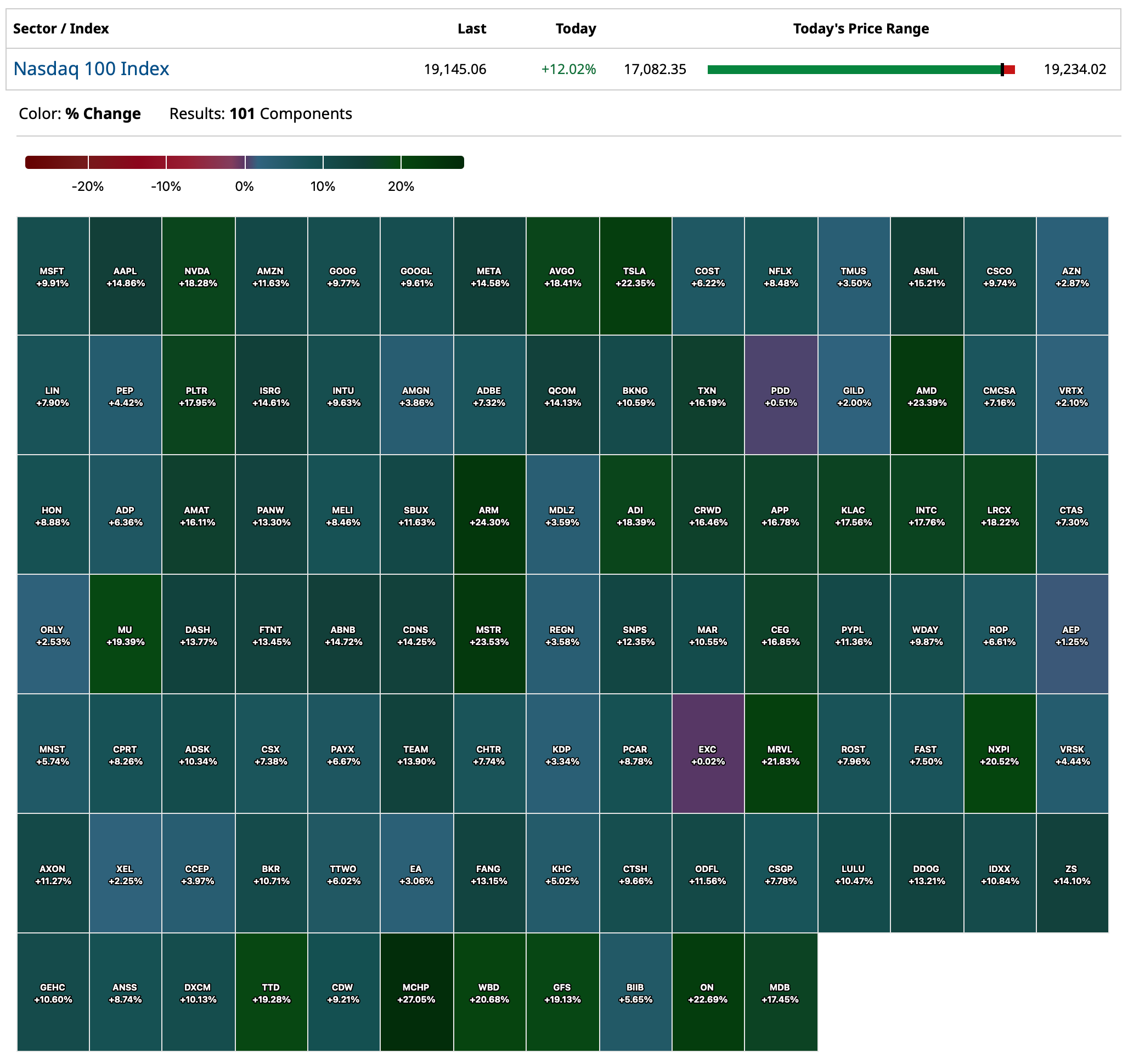Select the TSLA +22.35% tile

(x=635, y=276)
